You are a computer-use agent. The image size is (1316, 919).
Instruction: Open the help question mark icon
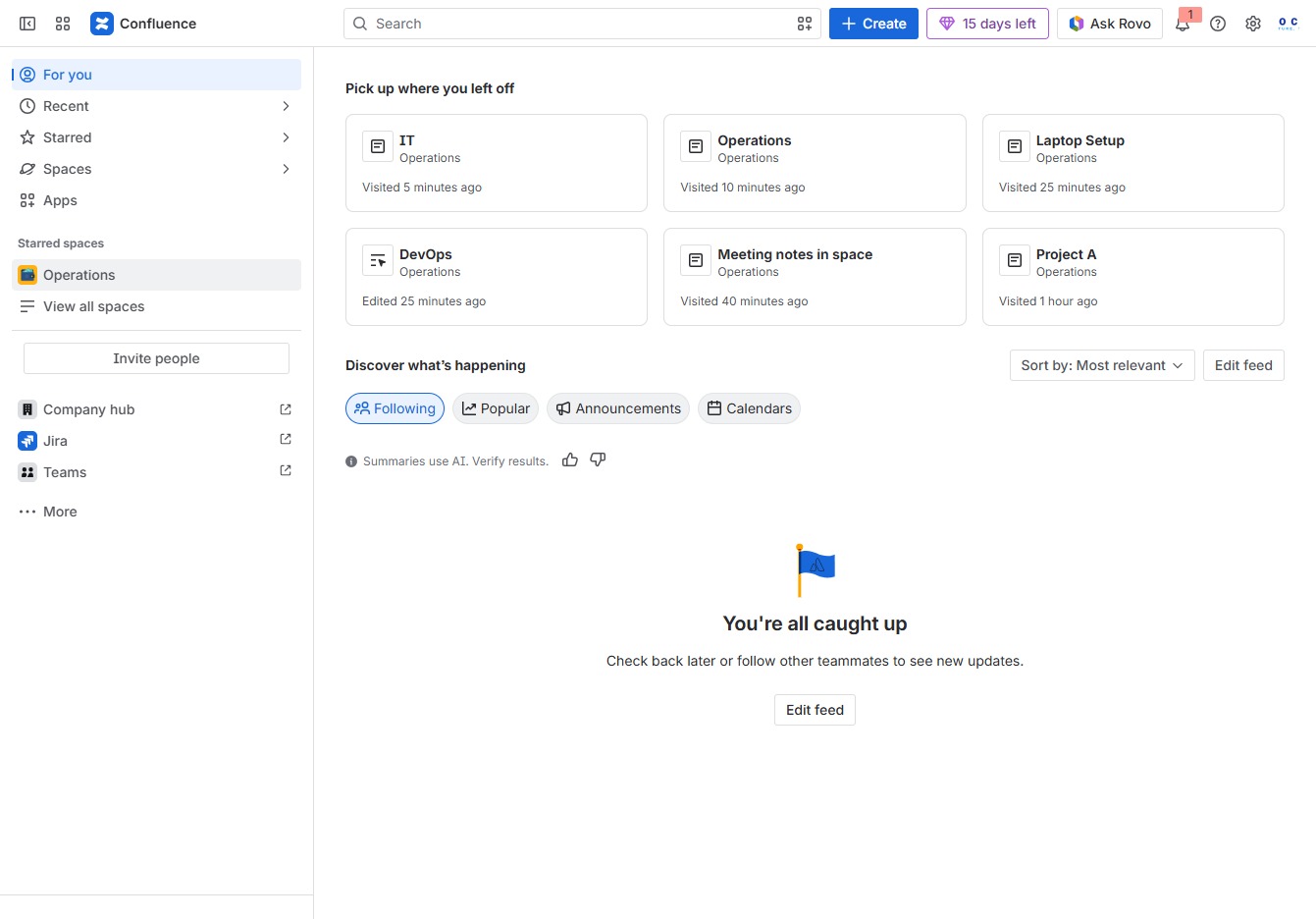1218,24
